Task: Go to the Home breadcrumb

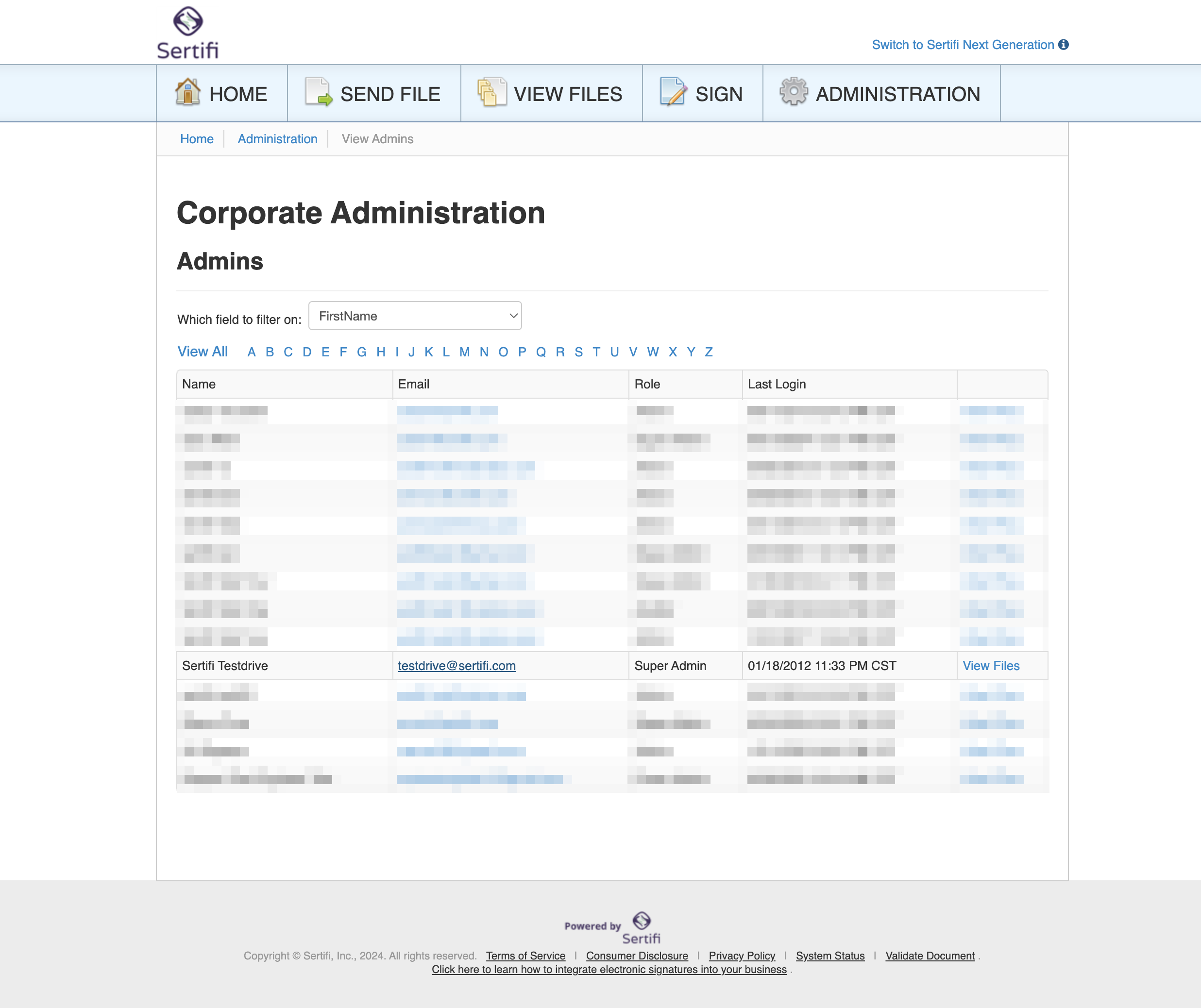Action: pos(197,139)
